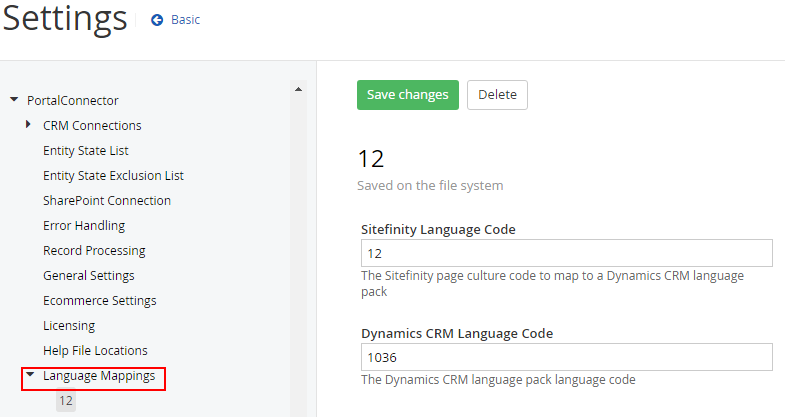Collapse the PortalConnector tree node
This screenshot has width=785, height=417.
pos(14,100)
